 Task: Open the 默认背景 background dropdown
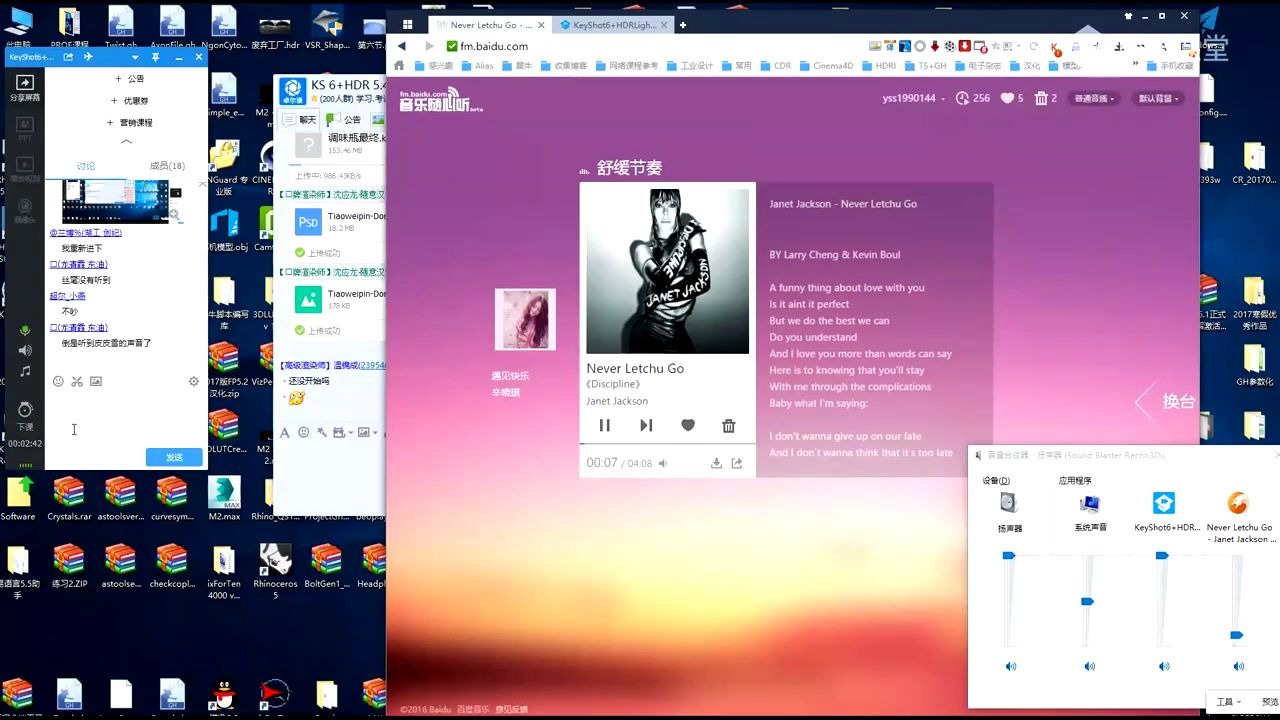[x=1158, y=98]
